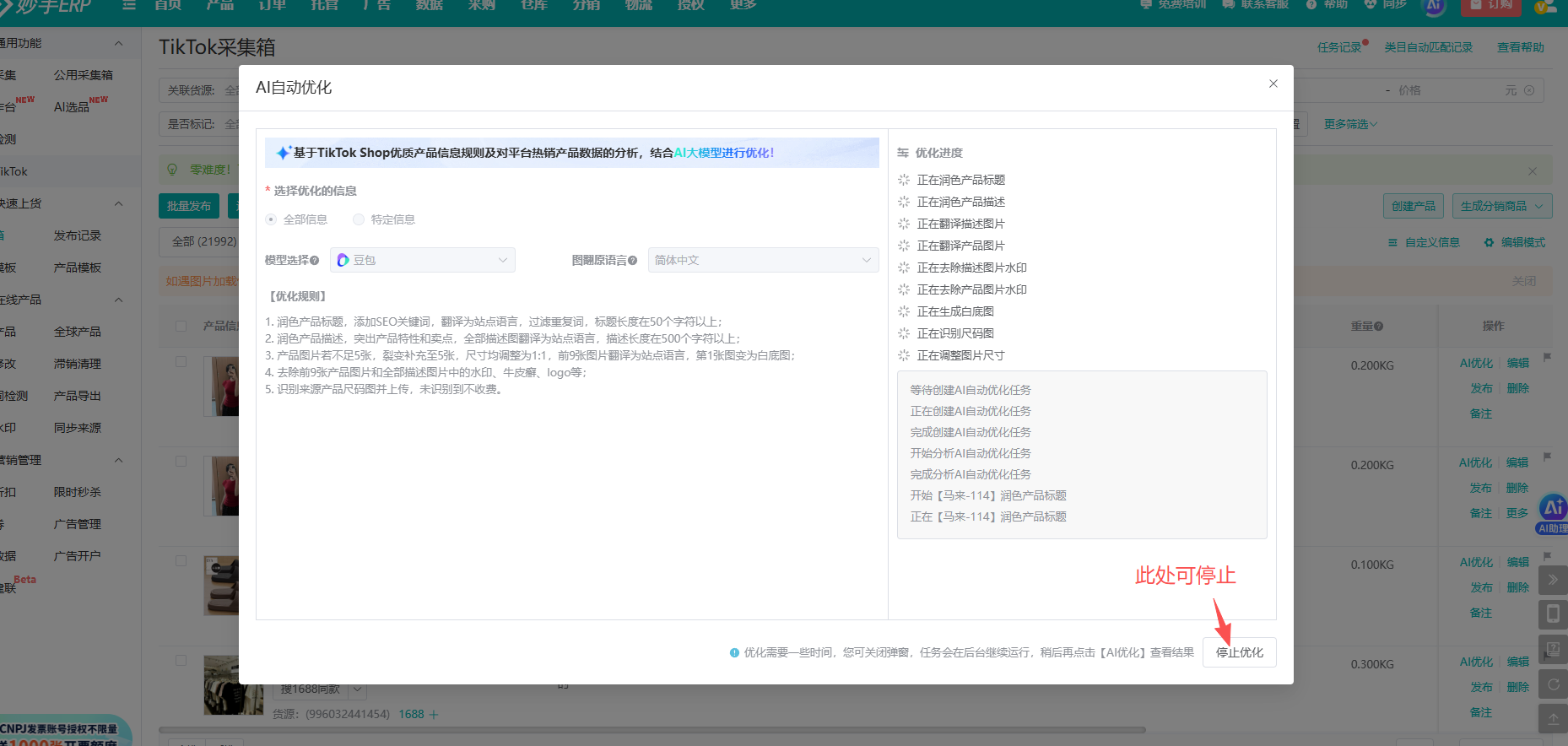Click the 创建产品 button
Viewport: 1568px width, 746px height.
pos(1414,206)
